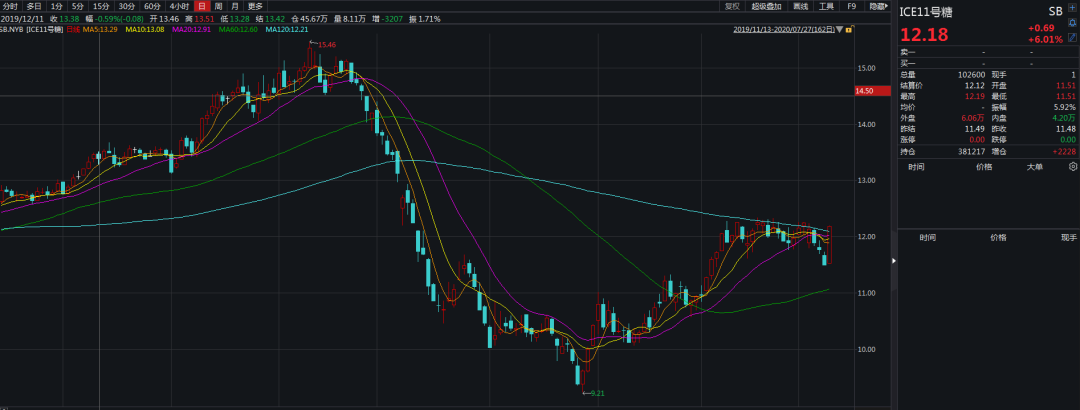Click the 现手 column header in lower list

[x=1068, y=238]
